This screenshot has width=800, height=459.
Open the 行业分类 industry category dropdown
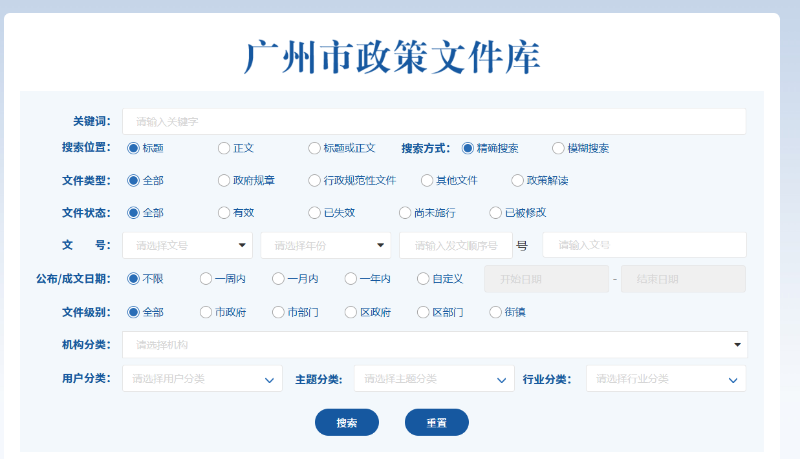(665, 379)
